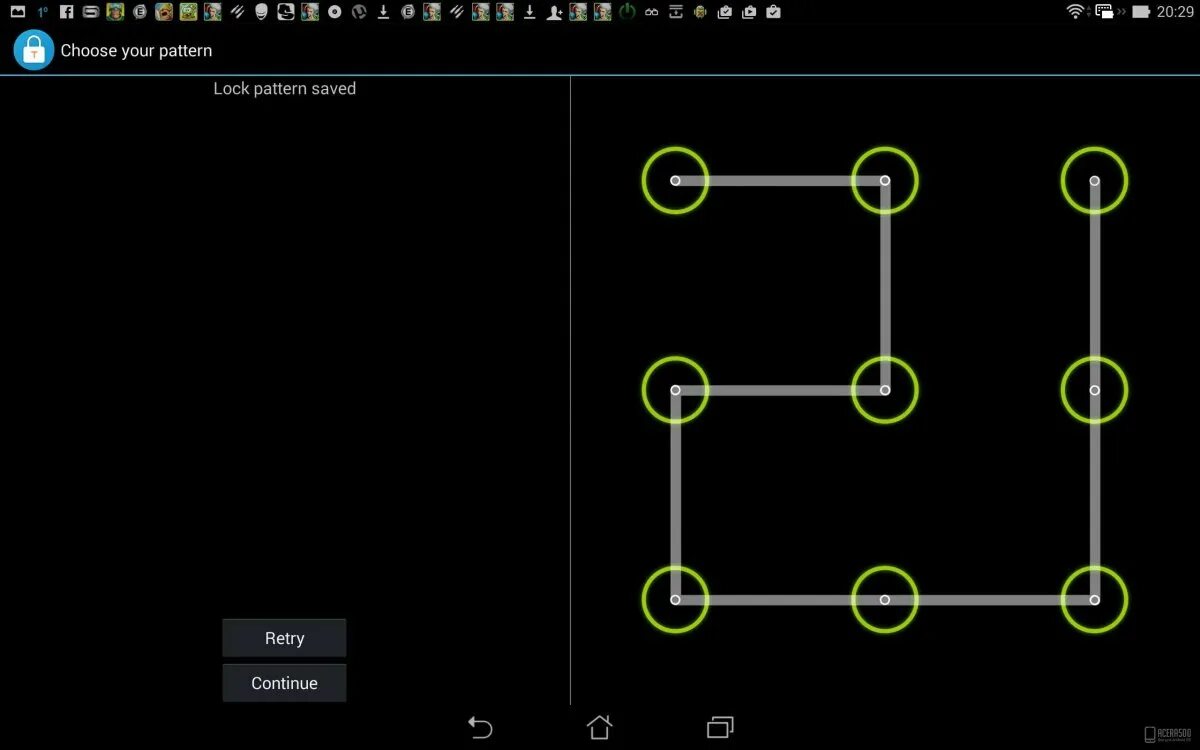Tap the bottom-center pattern dot
1200x750 pixels.
[885, 600]
